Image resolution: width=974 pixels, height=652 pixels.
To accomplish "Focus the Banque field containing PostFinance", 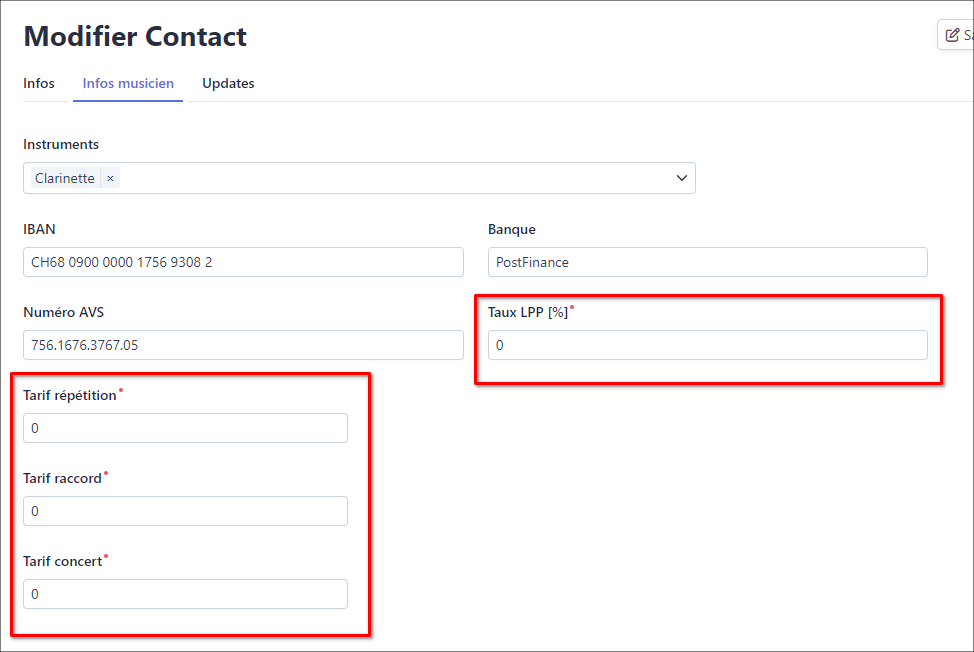I will (x=707, y=262).
